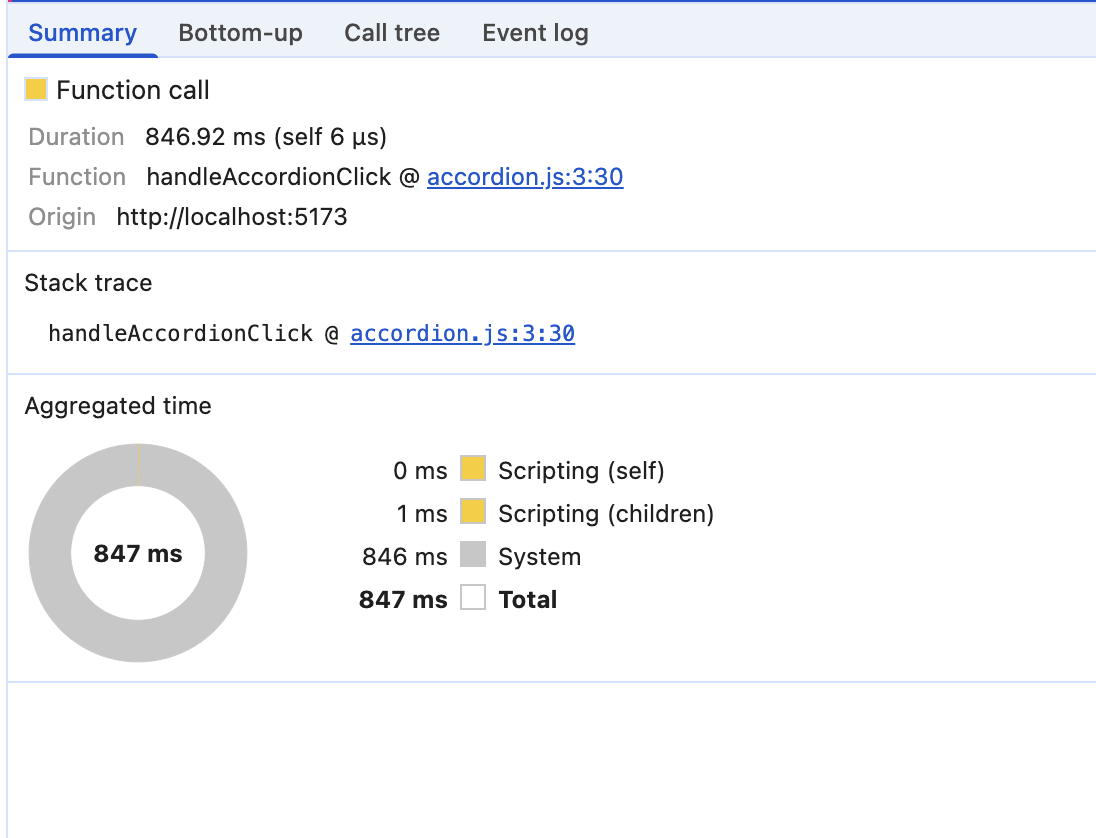Image resolution: width=1096 pixels, height=838 pixels.
Task: Click the Scripting (self) yellow swatch
Action: point(473,469)
